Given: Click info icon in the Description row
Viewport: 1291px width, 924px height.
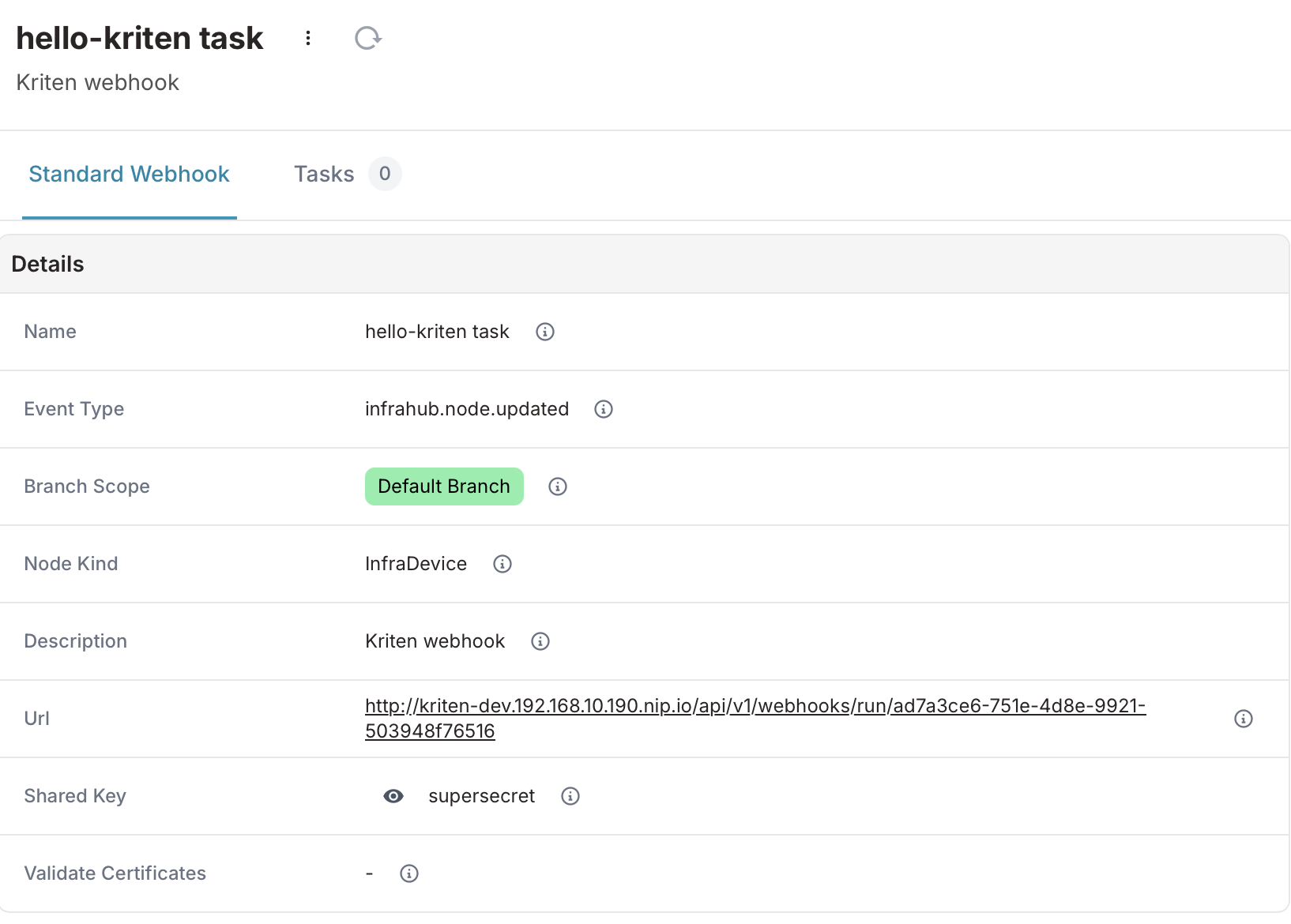Looking at the screenshot, I should click(x=540, y=641).
